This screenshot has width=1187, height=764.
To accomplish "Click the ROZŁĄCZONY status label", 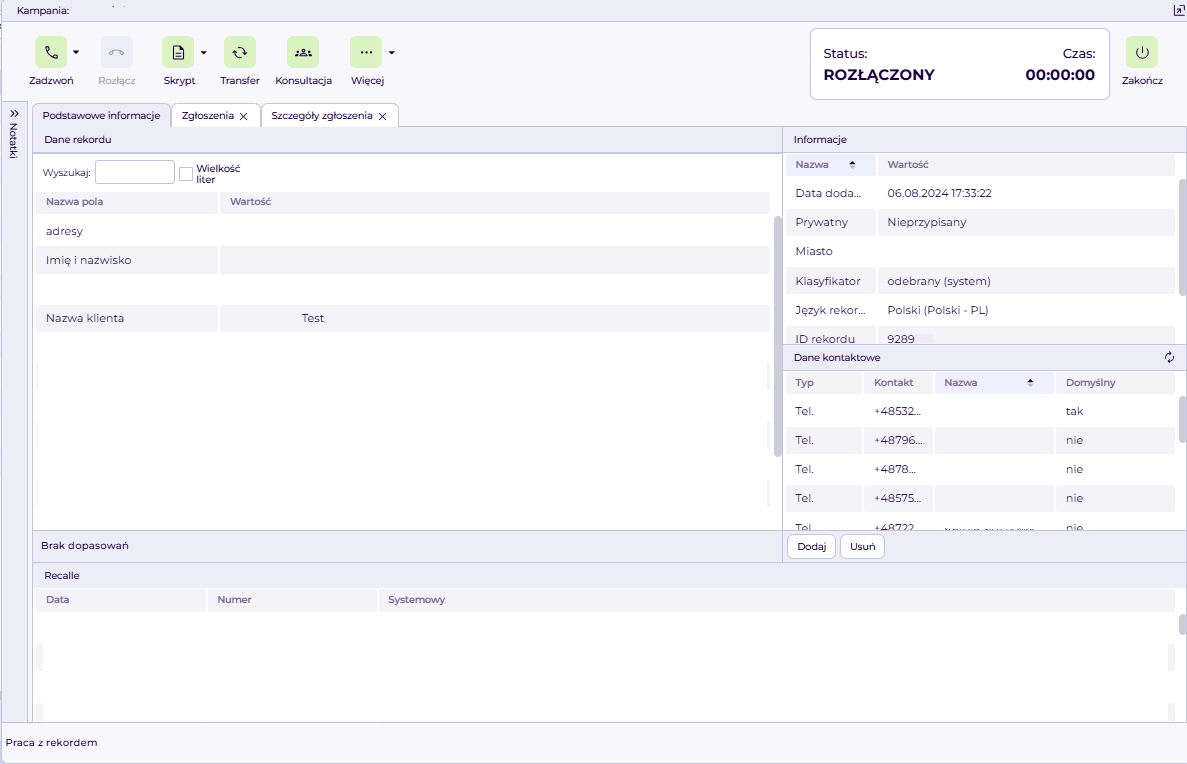I will click(879, 75).
